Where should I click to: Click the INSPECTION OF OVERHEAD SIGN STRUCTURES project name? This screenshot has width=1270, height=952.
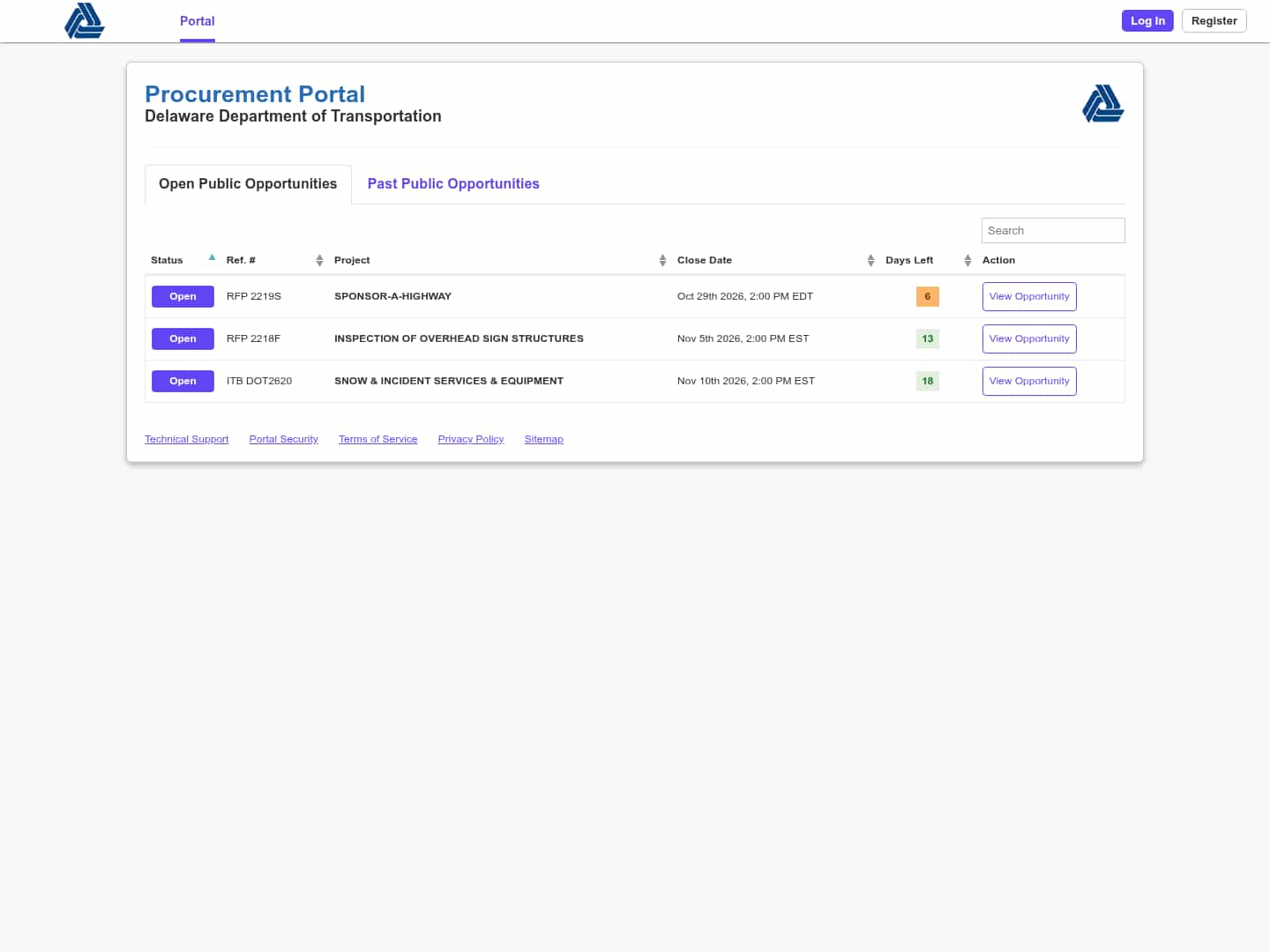459,339
